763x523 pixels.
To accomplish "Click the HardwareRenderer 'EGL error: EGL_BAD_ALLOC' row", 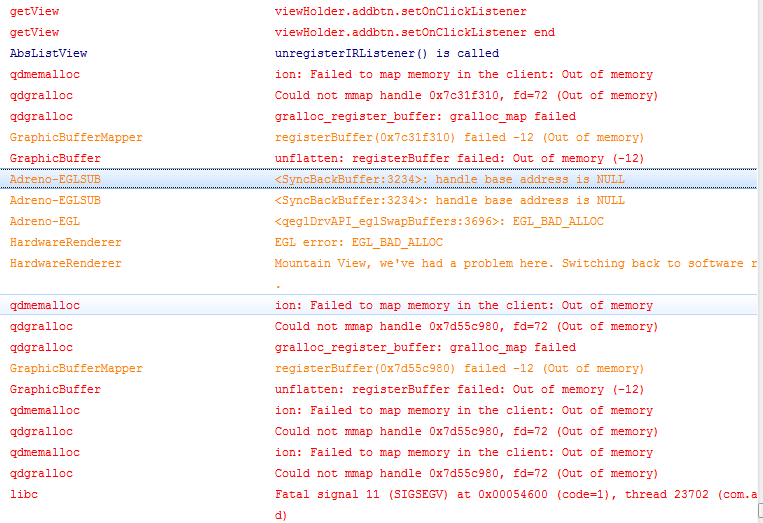I will (358, 242).
